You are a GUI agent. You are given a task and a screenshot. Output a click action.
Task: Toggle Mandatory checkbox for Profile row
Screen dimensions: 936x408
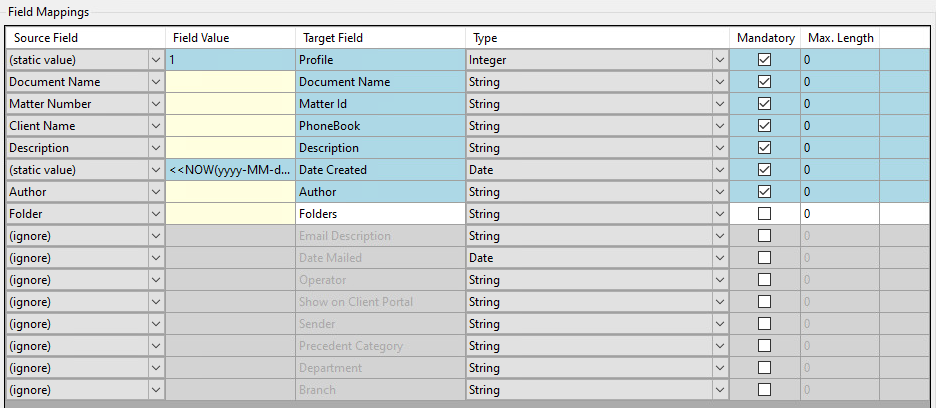(x=765, y=60)
